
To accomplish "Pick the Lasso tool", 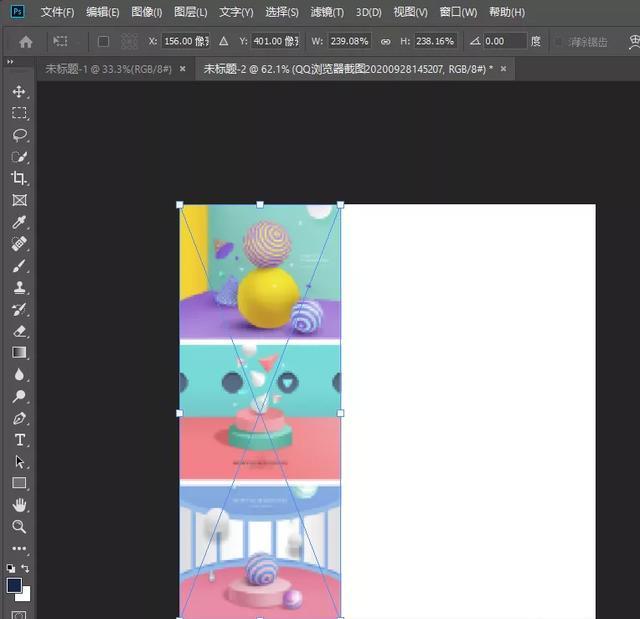I will pyautogui.click(x=19, y=135).
